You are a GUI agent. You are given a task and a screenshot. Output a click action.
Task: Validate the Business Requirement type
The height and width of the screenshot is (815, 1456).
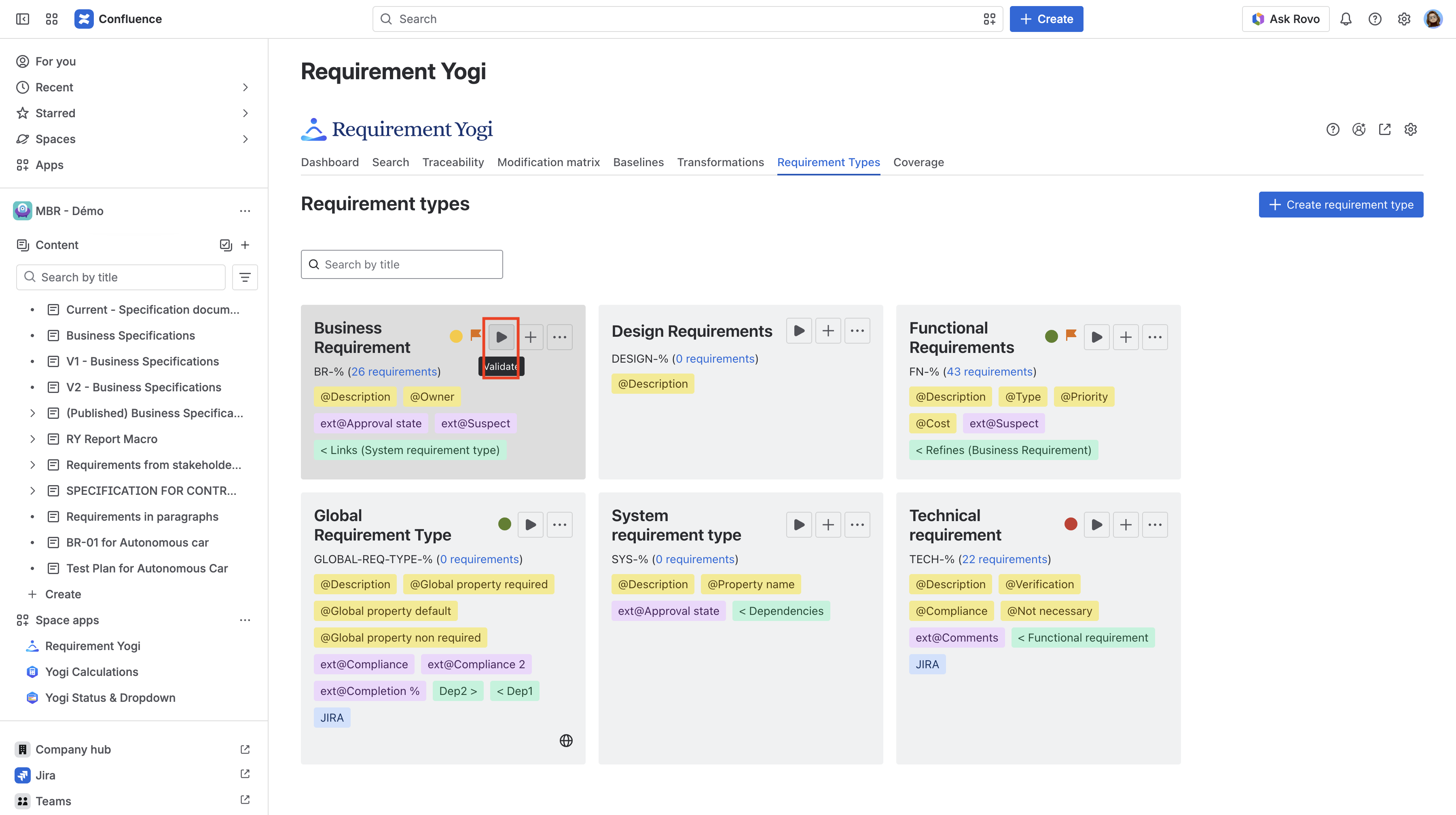502,337
